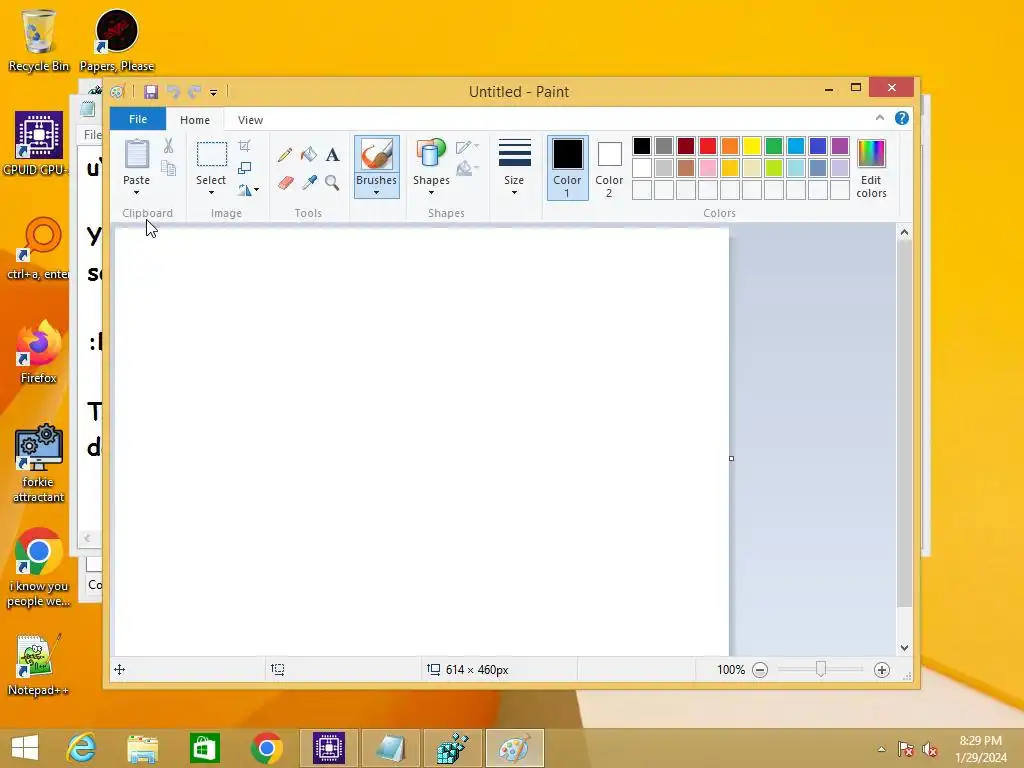This screenshot has width=1024, height=768.
Task: Click the Resize icon in Image group
Action: tap(244, 168)
